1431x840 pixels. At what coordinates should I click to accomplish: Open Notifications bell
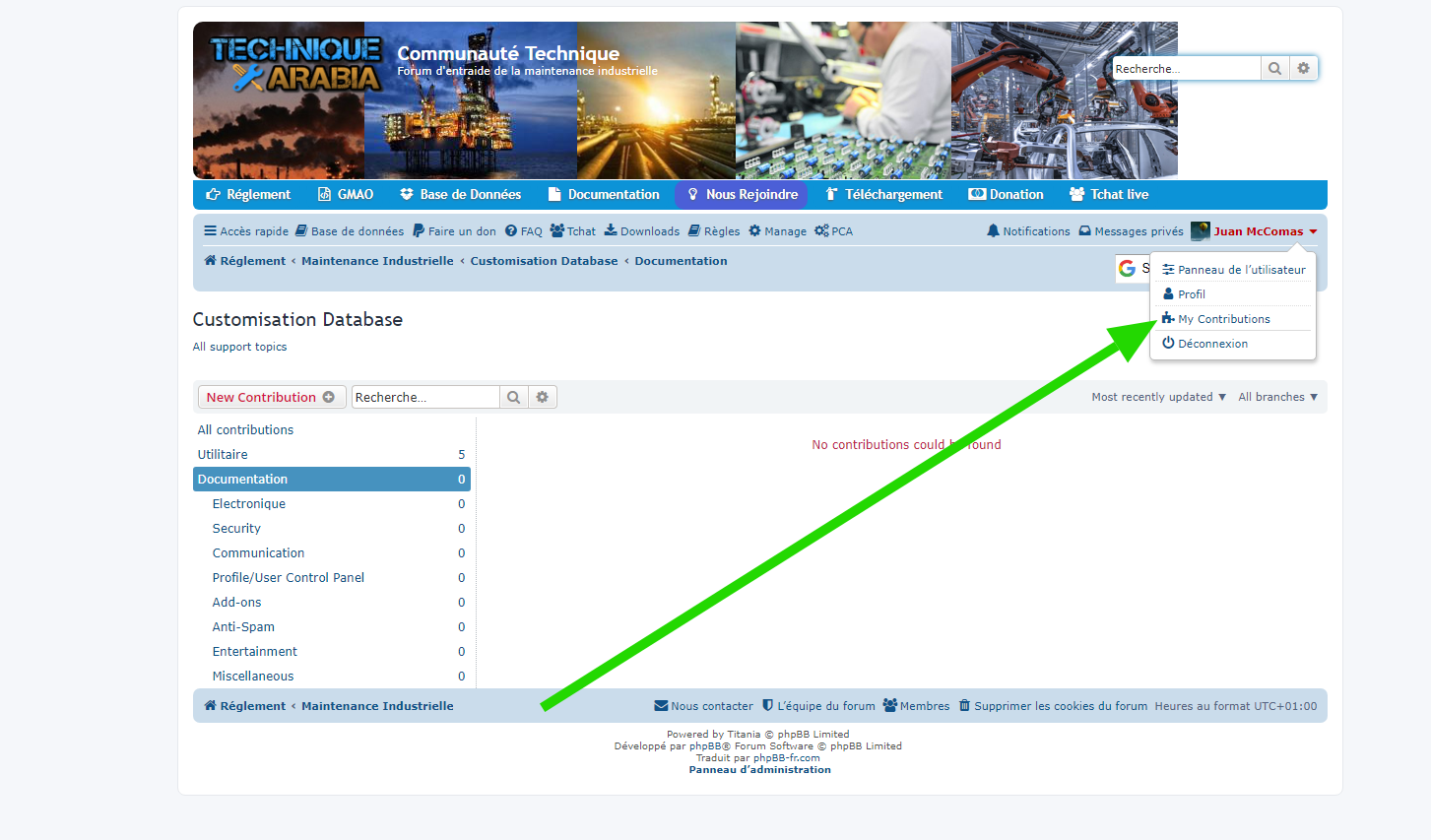pyautogui.click(x=1028, y=231)
